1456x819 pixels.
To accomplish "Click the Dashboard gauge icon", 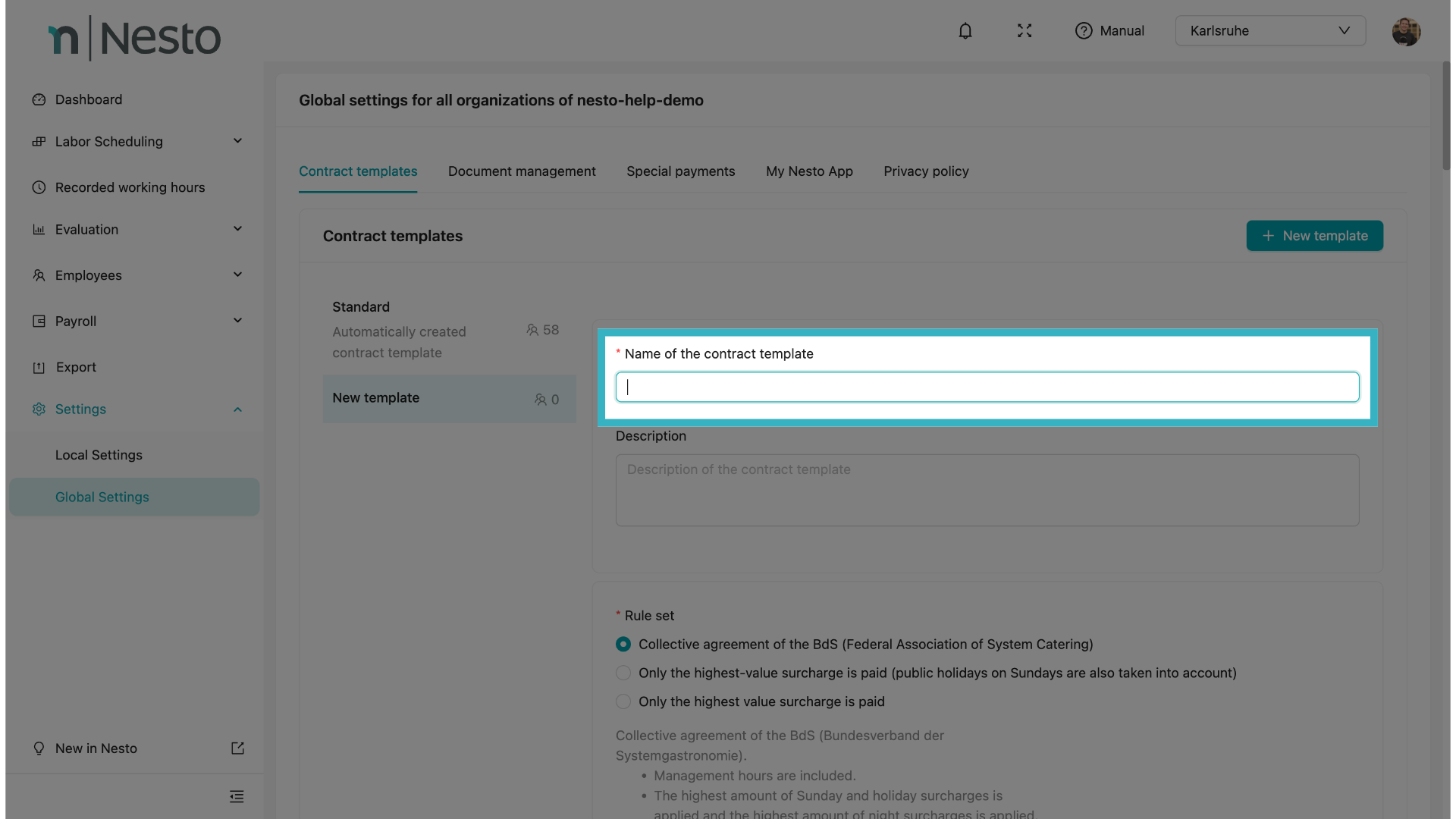I will coord(39,99).
